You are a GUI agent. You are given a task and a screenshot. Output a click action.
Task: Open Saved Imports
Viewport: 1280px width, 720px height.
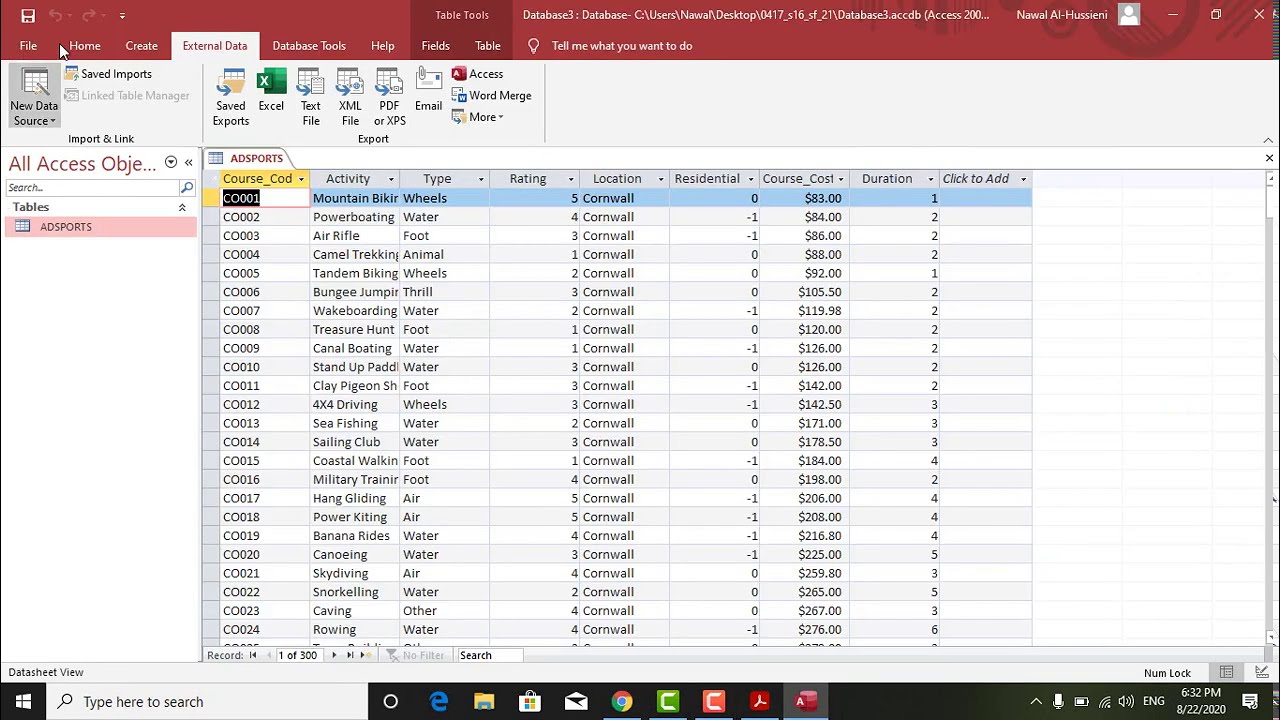click(108, 74)
